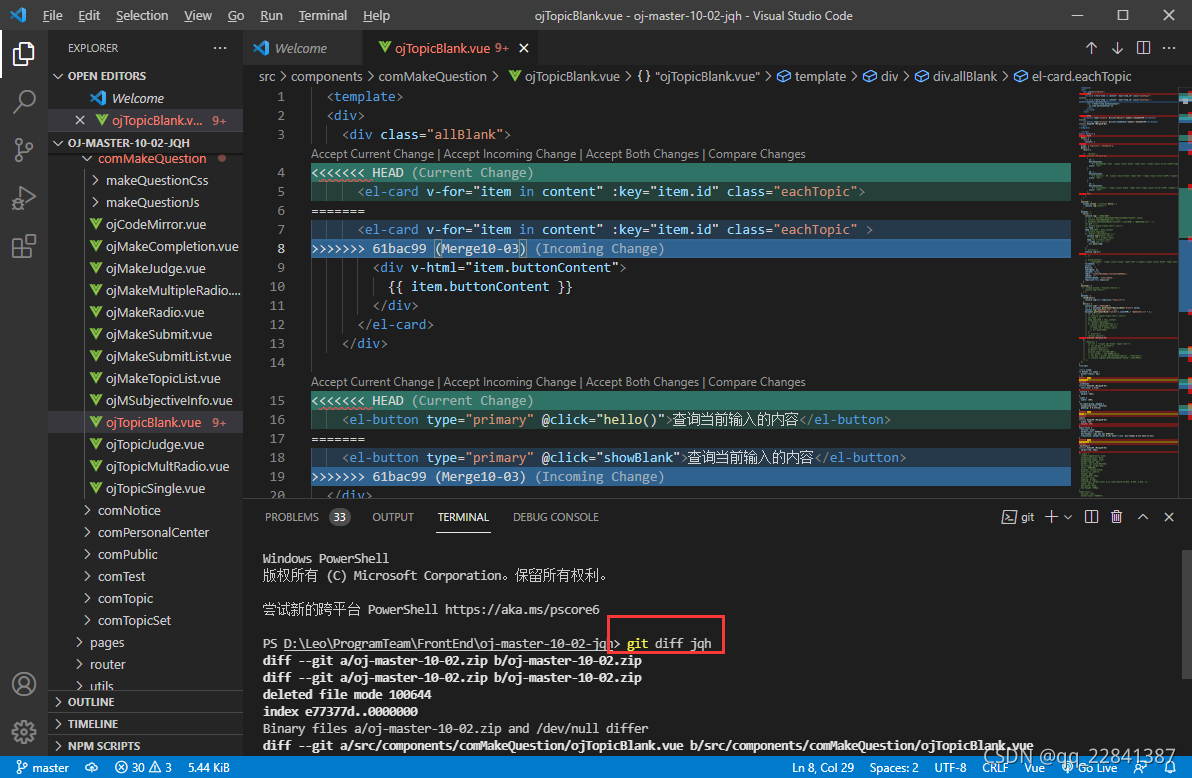This screenshot has width=1192, height=778.
Task: Click the git terminal label icon
Action: 1018,517
